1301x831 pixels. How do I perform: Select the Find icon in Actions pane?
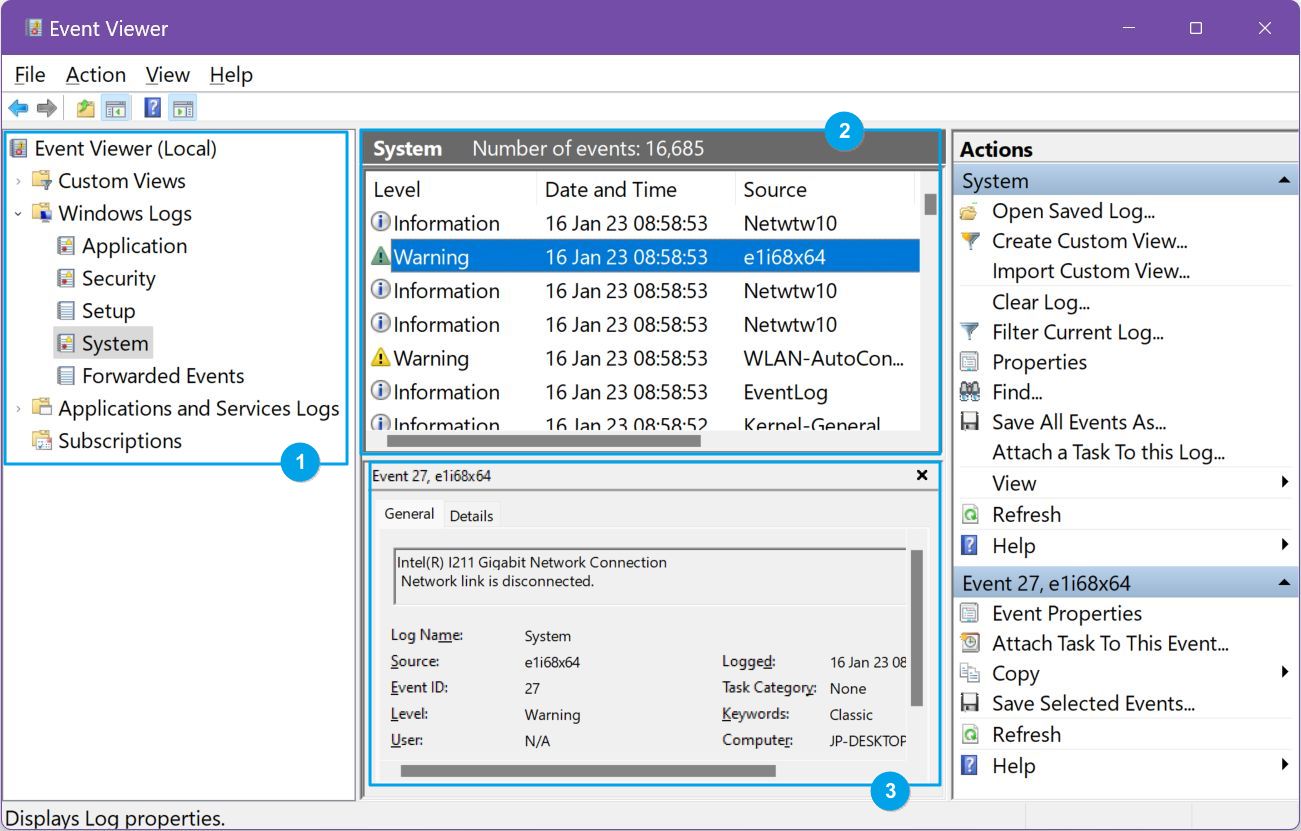coord(969,392)
